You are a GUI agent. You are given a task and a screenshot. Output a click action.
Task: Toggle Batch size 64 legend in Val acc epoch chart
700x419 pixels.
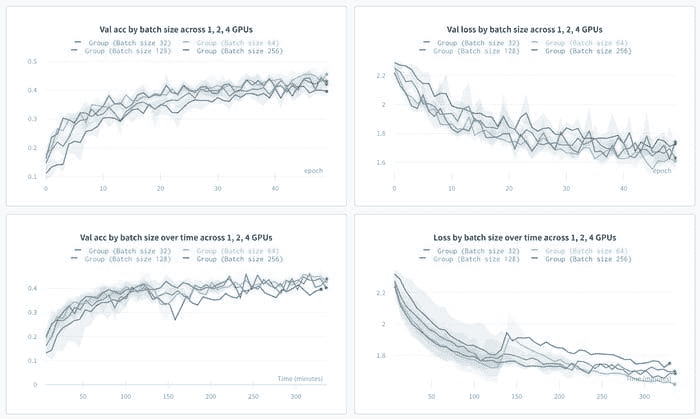[x=234, y=43]
